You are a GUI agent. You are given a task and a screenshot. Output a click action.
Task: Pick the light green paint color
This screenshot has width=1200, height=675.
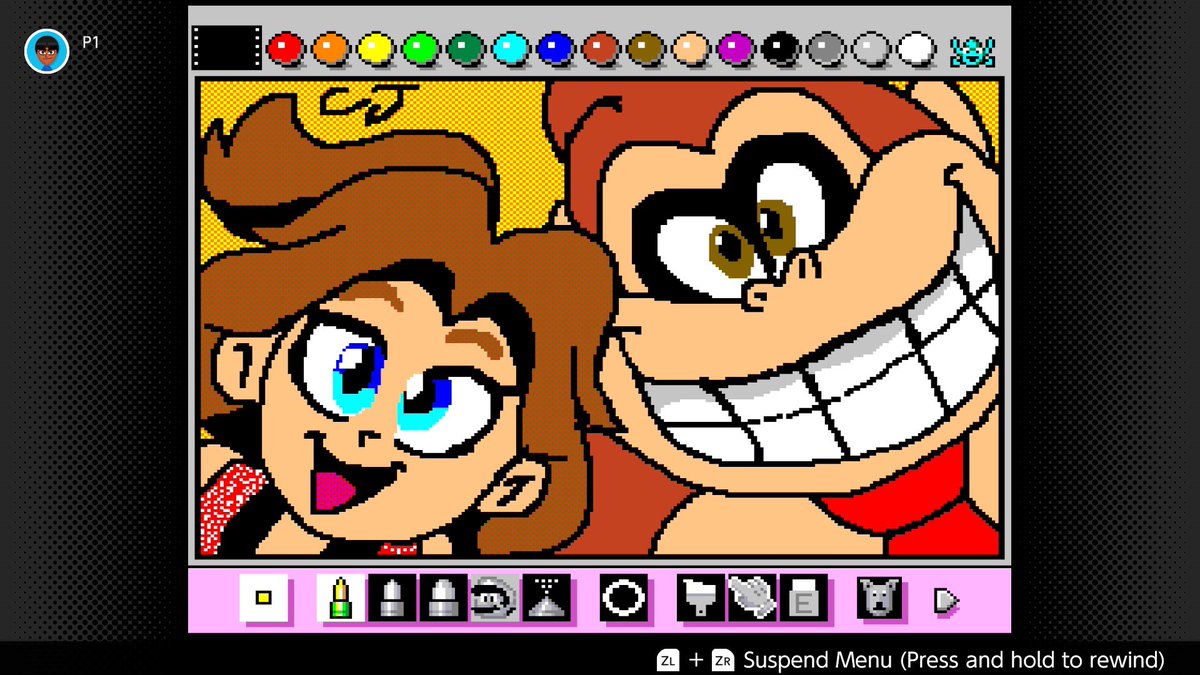421,48
